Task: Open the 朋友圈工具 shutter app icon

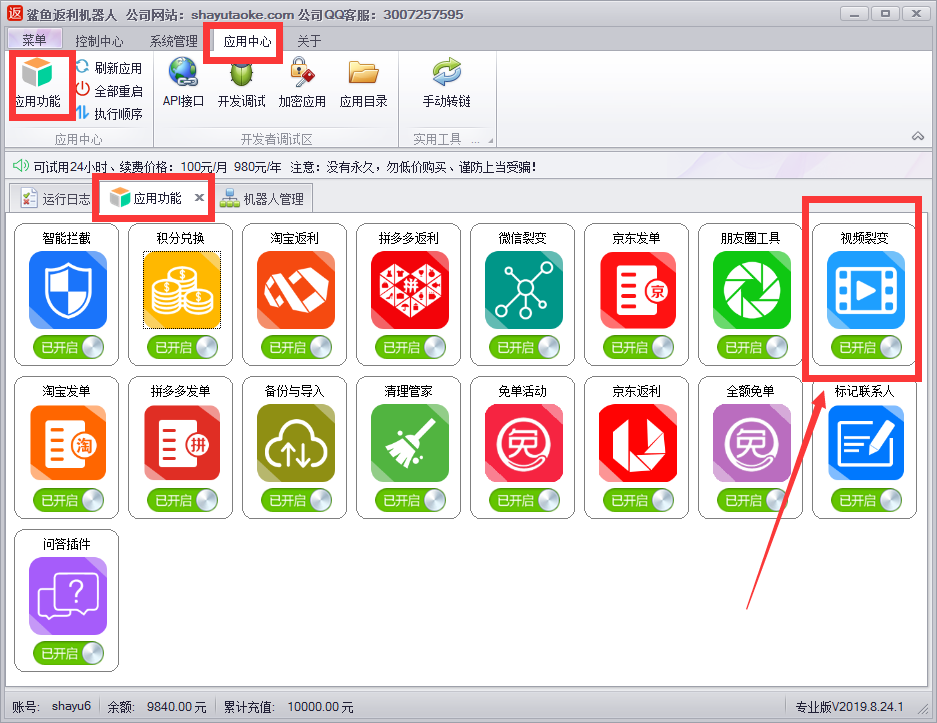Action: click(752, 290)
